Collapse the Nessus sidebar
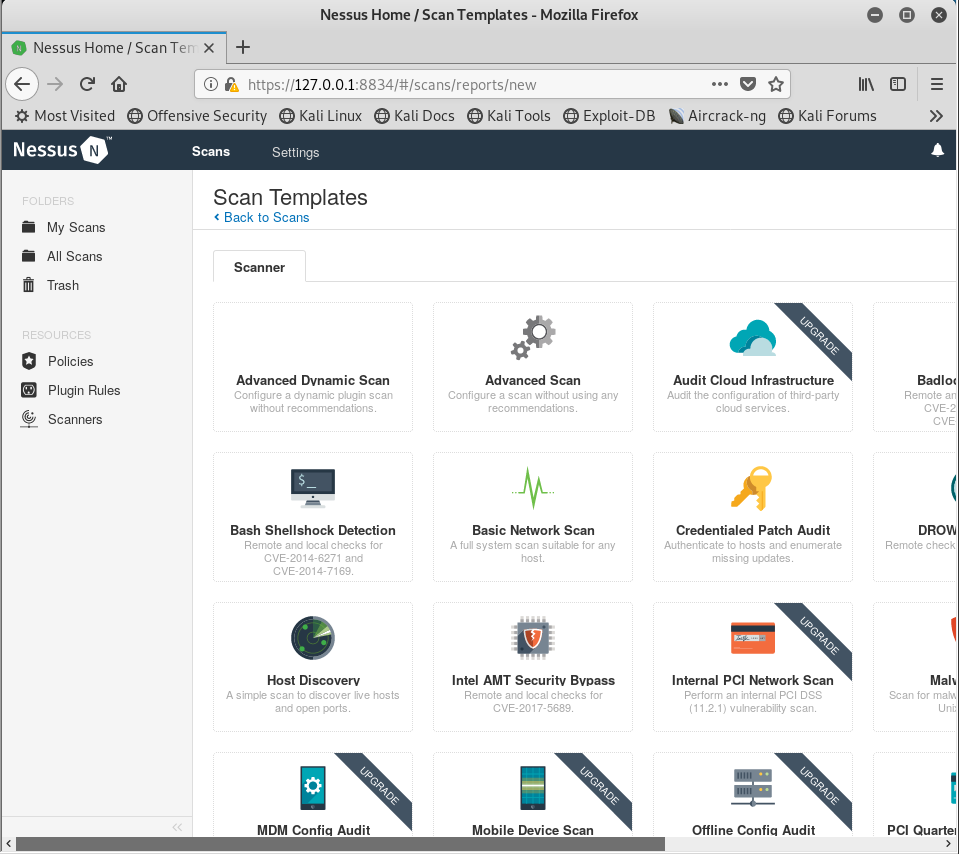 (x=177, y=827)
